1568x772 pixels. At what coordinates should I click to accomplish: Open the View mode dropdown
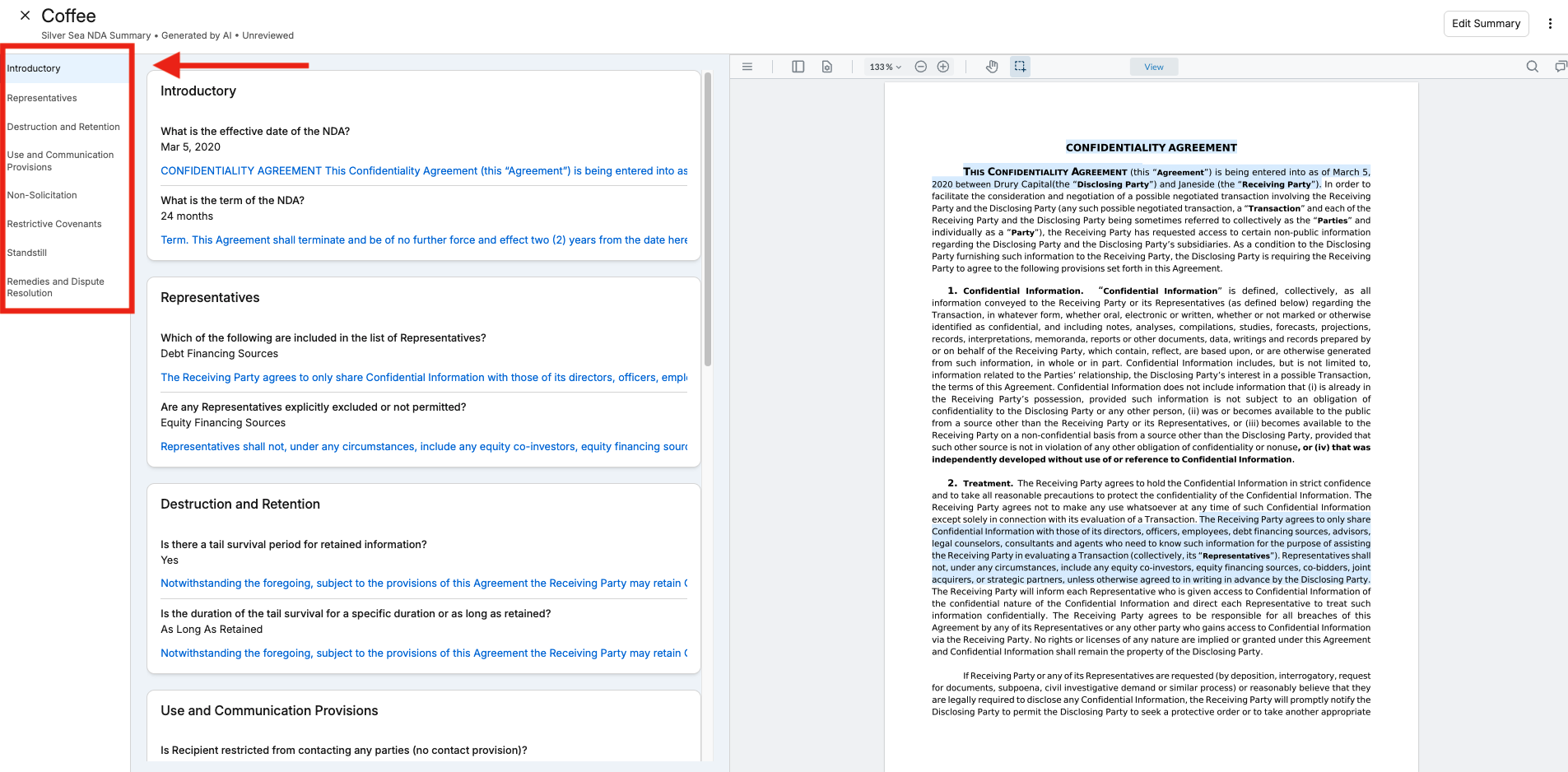[1154, 67]
